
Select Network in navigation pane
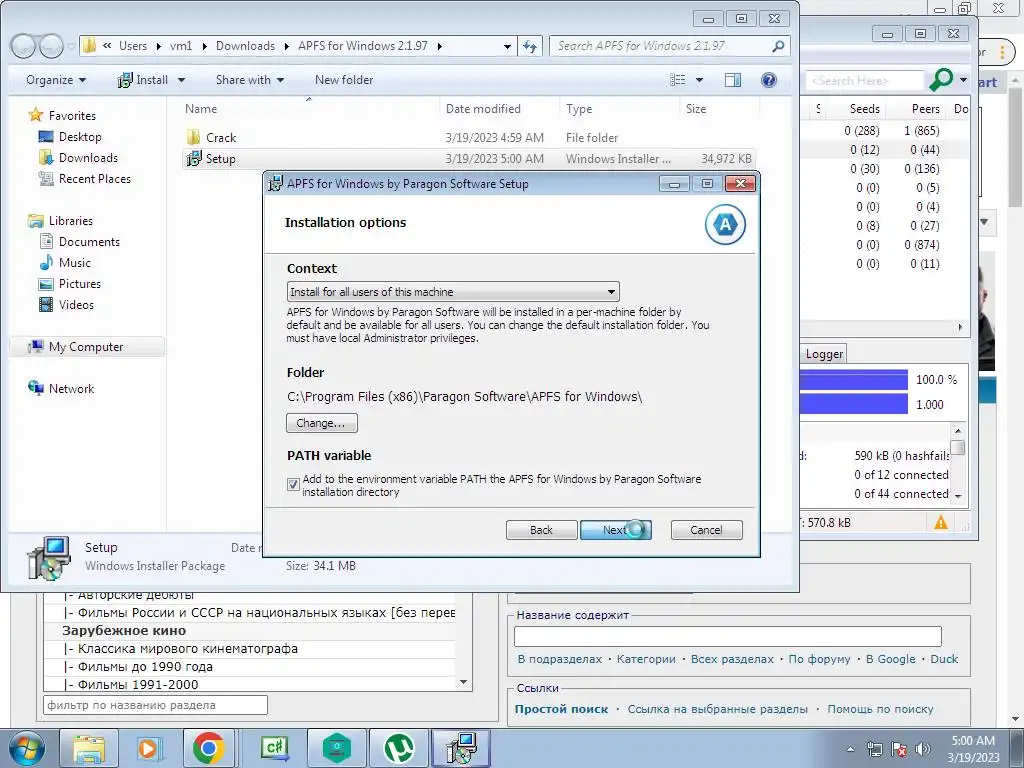(71, 389)
